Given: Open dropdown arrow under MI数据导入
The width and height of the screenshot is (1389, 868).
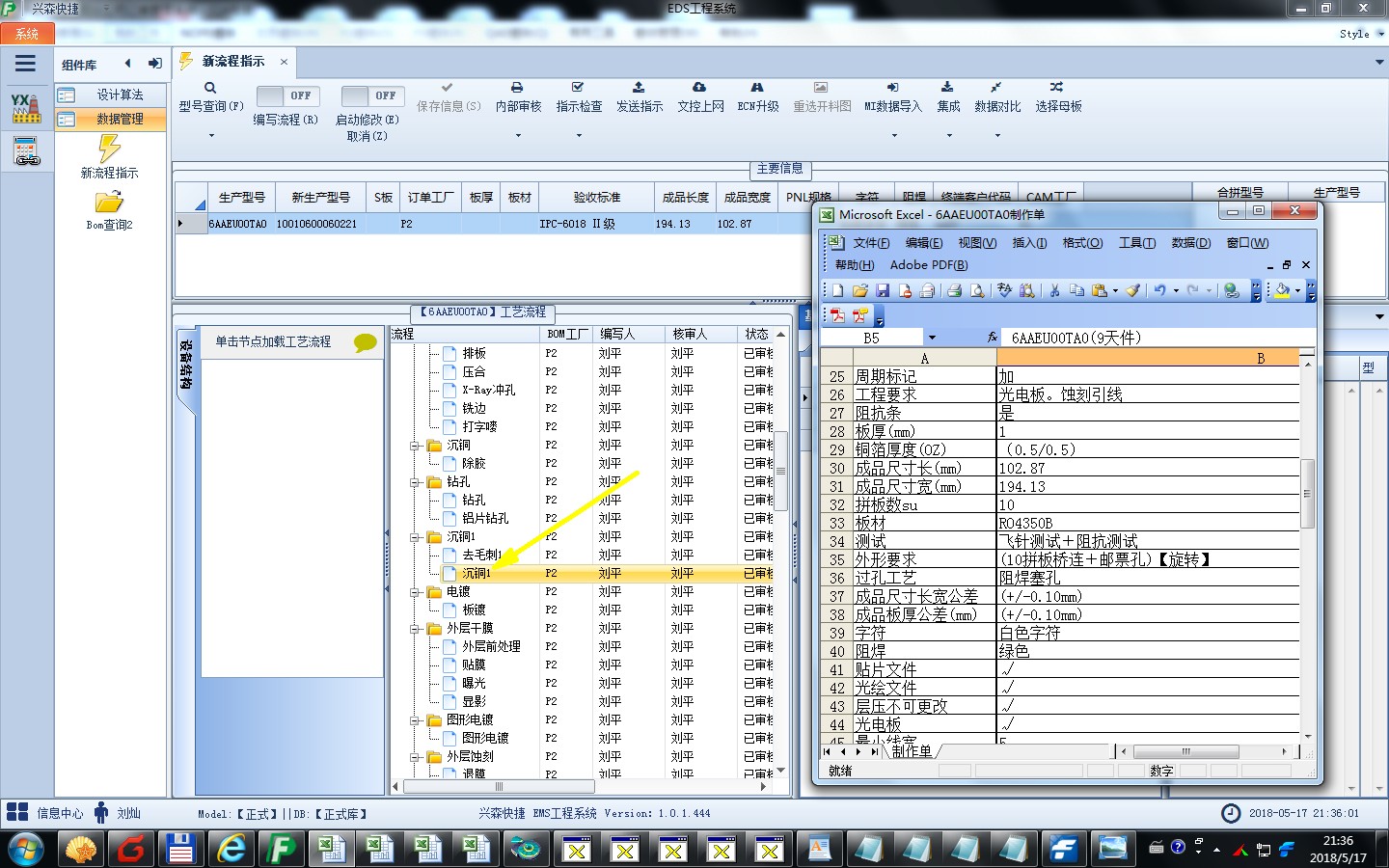Looking at the screenshot, I should pos(894,136).
